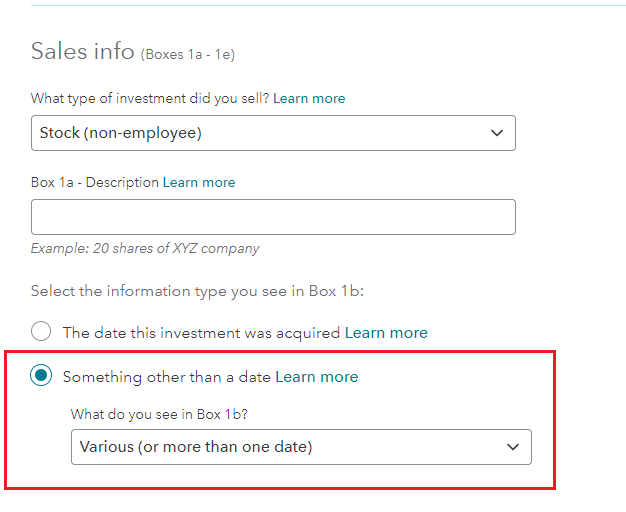Click the 'Sales info' section heading
626x512 pixels.
coord(83,51)
